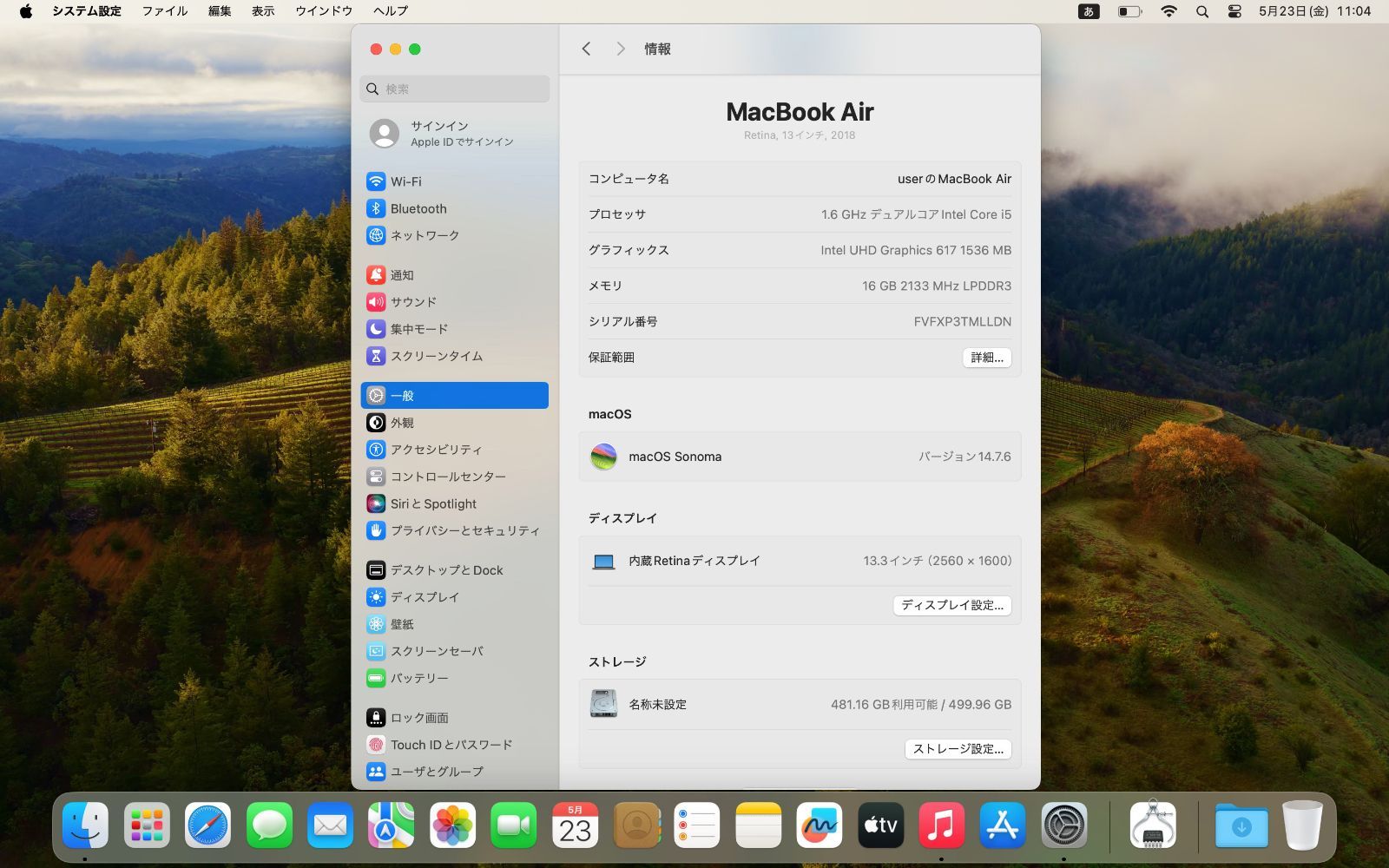1389x868 pixels.
Task: Select 壁紙 in the sidebar
Action: pos(454,624)
